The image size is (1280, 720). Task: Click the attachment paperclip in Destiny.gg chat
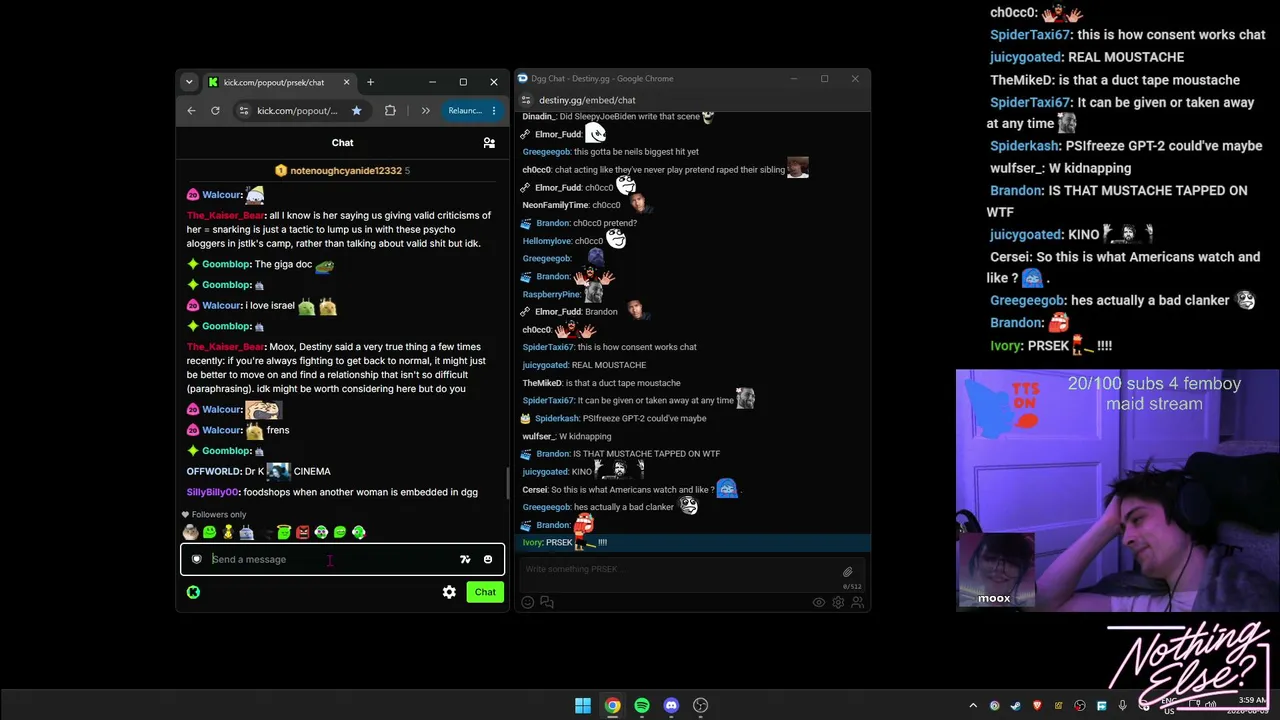(847, 572)
